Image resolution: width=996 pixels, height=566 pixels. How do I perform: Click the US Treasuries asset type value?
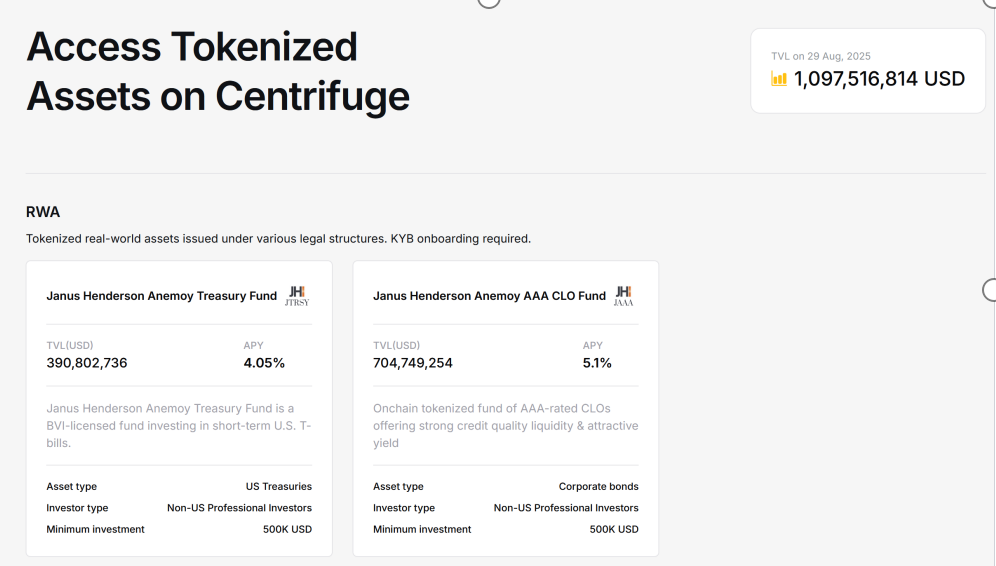click(279, 487)
